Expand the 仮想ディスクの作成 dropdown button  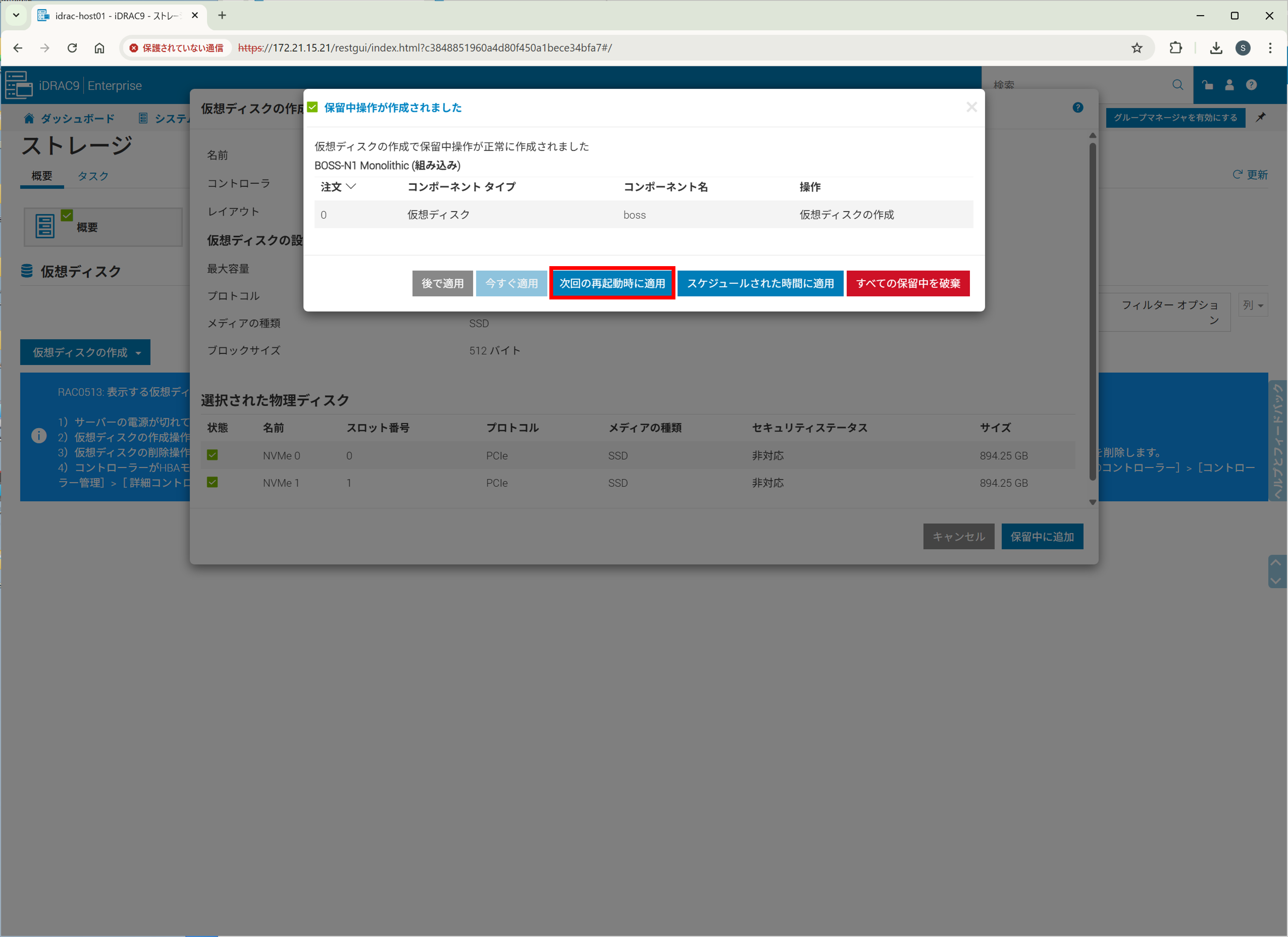85,353
